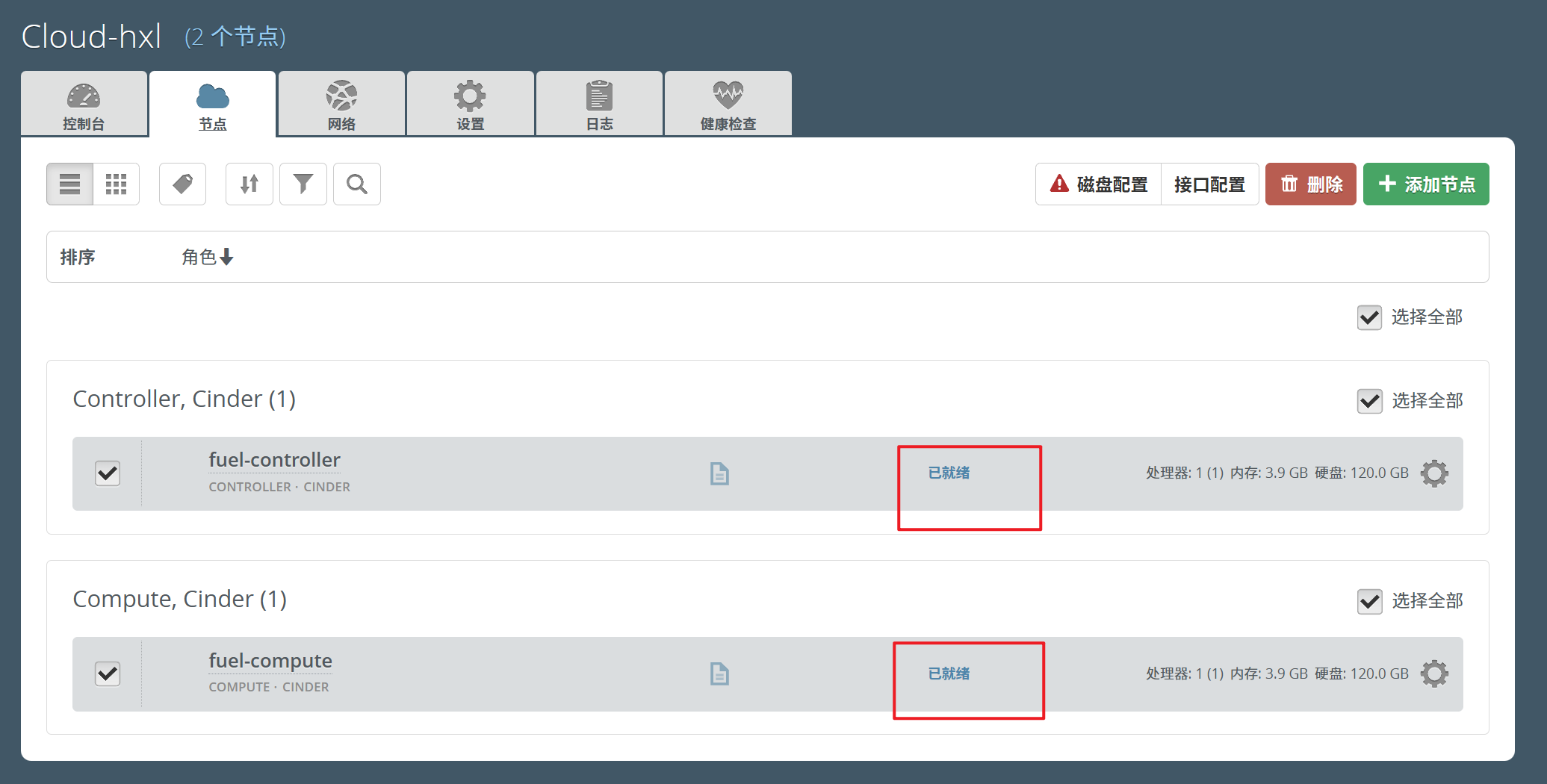Click fuel-compute hardware specs text
The width and height of the screenshot is (1547, 784).
(1277, 673)
